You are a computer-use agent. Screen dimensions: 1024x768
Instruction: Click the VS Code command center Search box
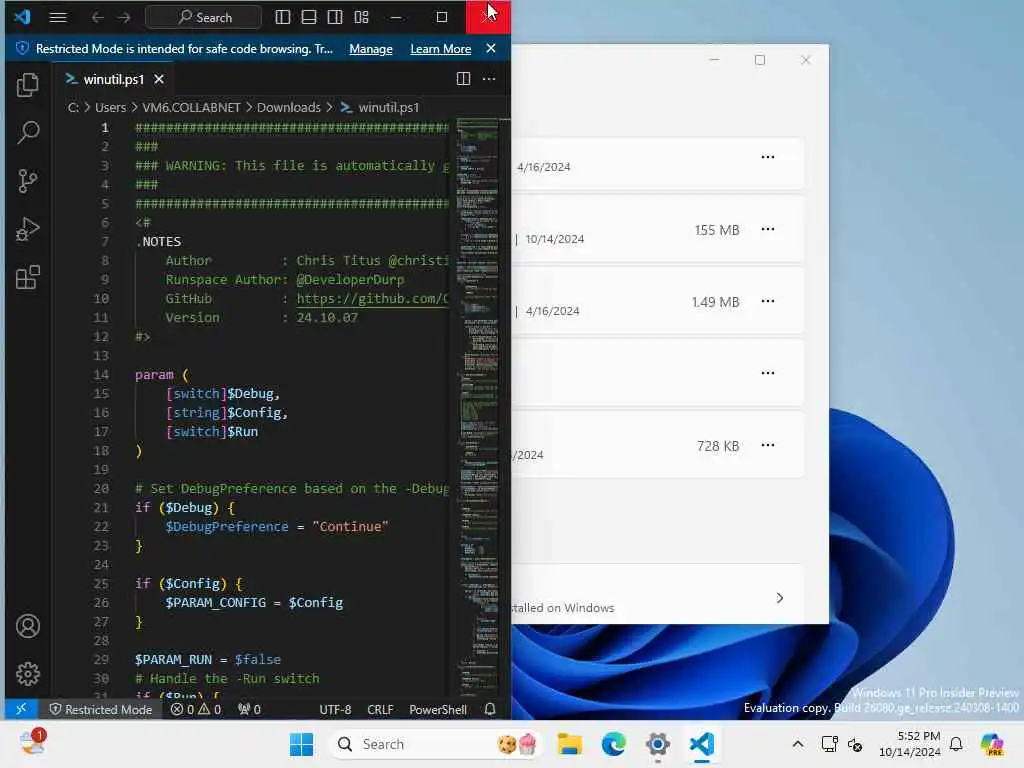204,17
